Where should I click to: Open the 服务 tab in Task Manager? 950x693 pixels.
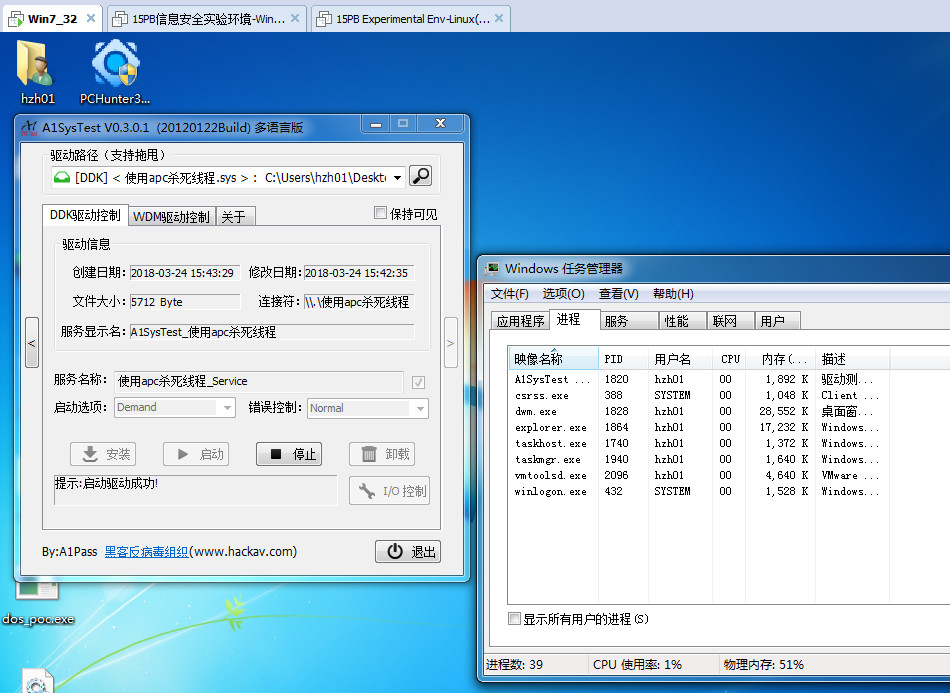pyautogui.click(x=629, y=321)
